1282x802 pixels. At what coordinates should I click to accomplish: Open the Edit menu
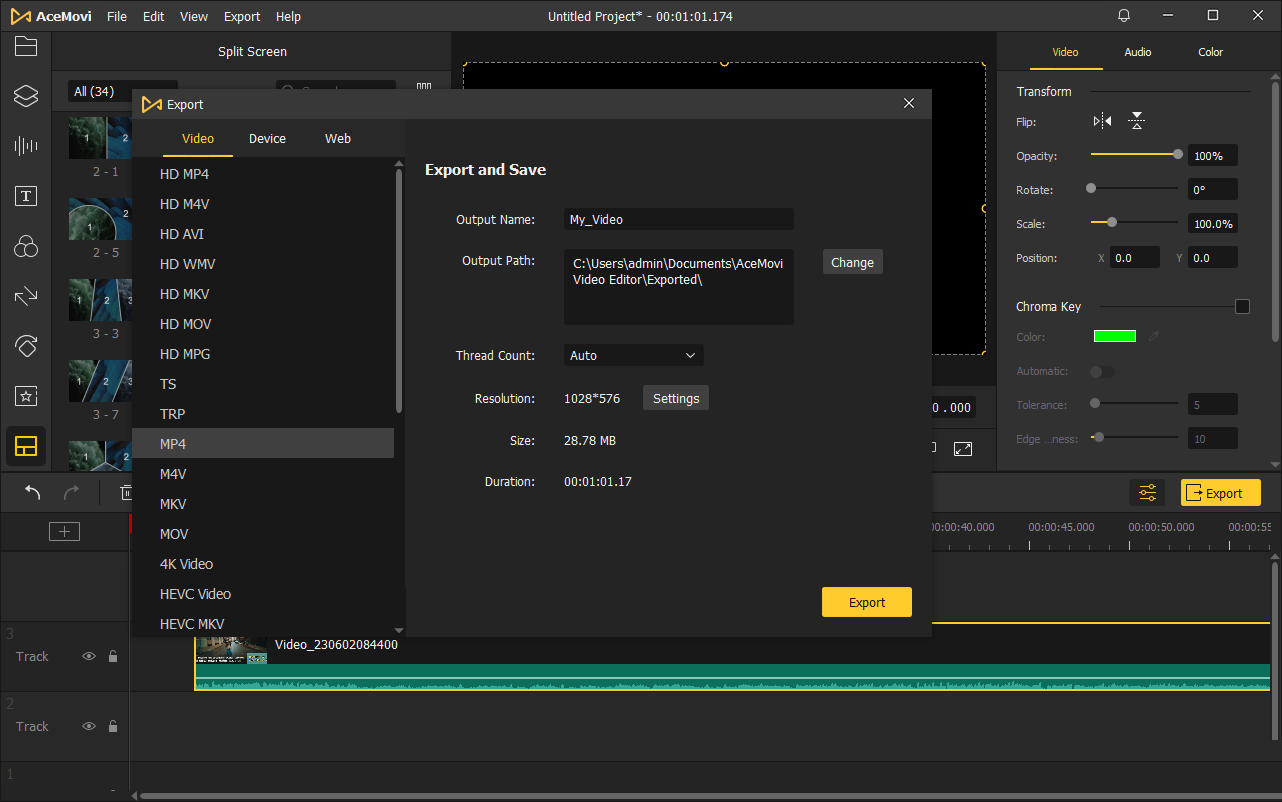154,16
